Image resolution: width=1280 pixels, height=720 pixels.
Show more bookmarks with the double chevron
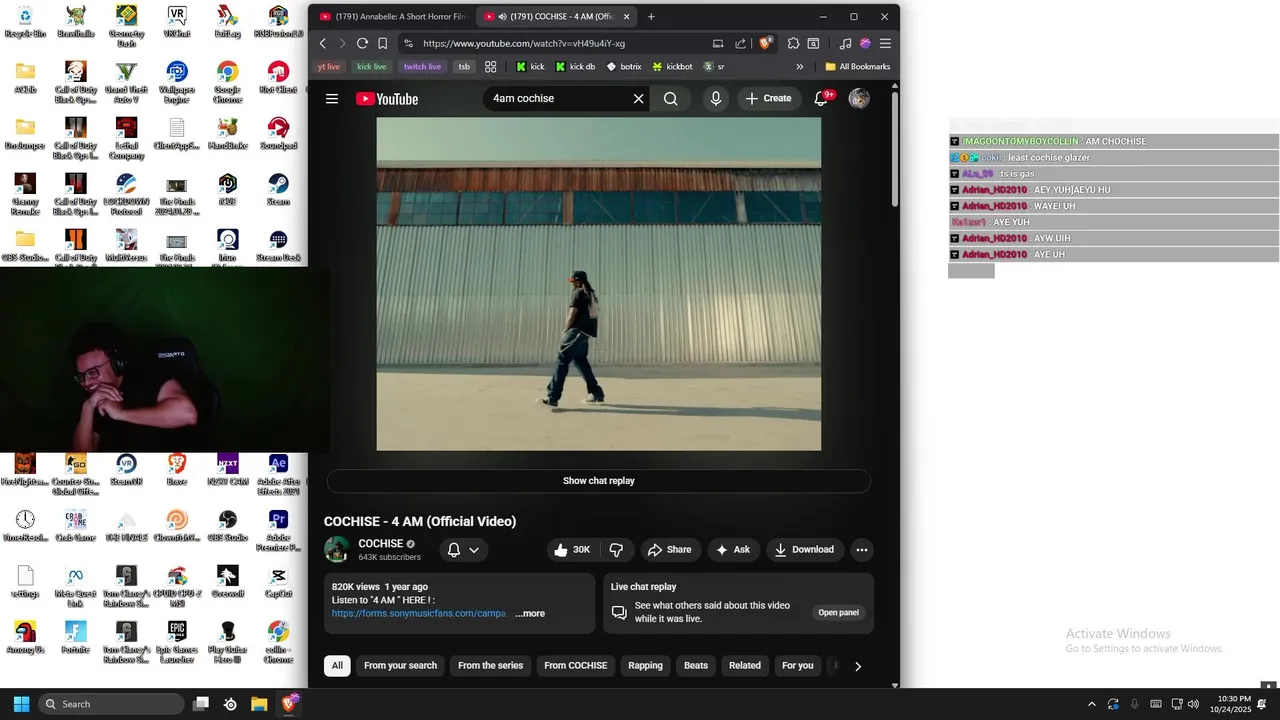pyautogui.click(x=799, y=67)
